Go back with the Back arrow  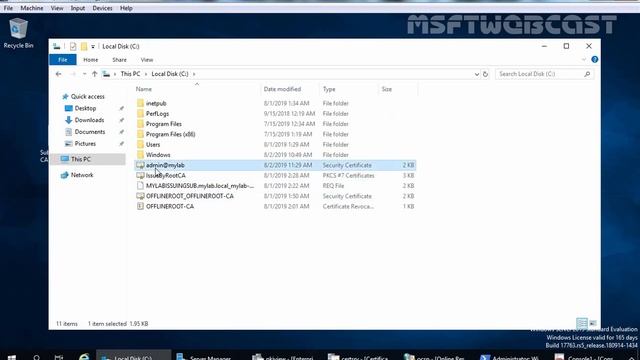click(x=59, y=74)
